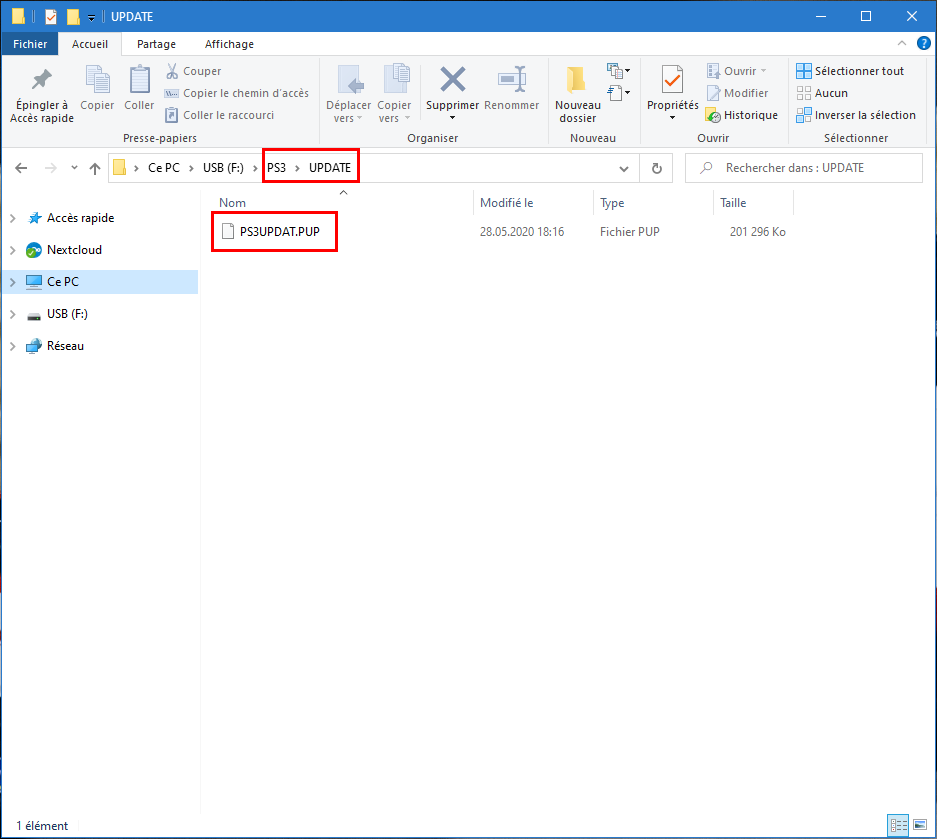Choose Copier le chemin d'accès
Viewport: 937px width, 839px height.
[x=237, y=93]
